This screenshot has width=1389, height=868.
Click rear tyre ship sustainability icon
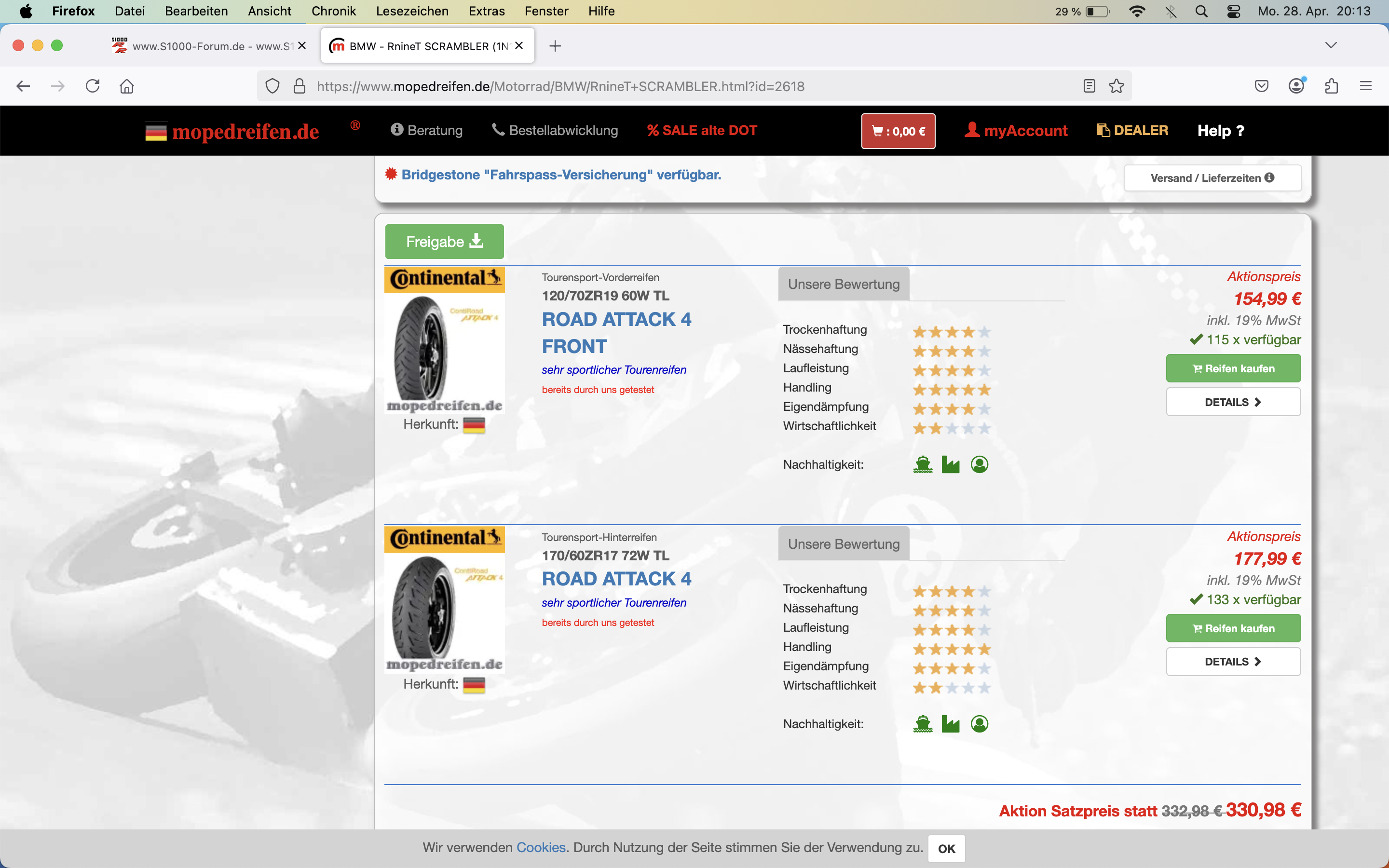coord(923,724)
